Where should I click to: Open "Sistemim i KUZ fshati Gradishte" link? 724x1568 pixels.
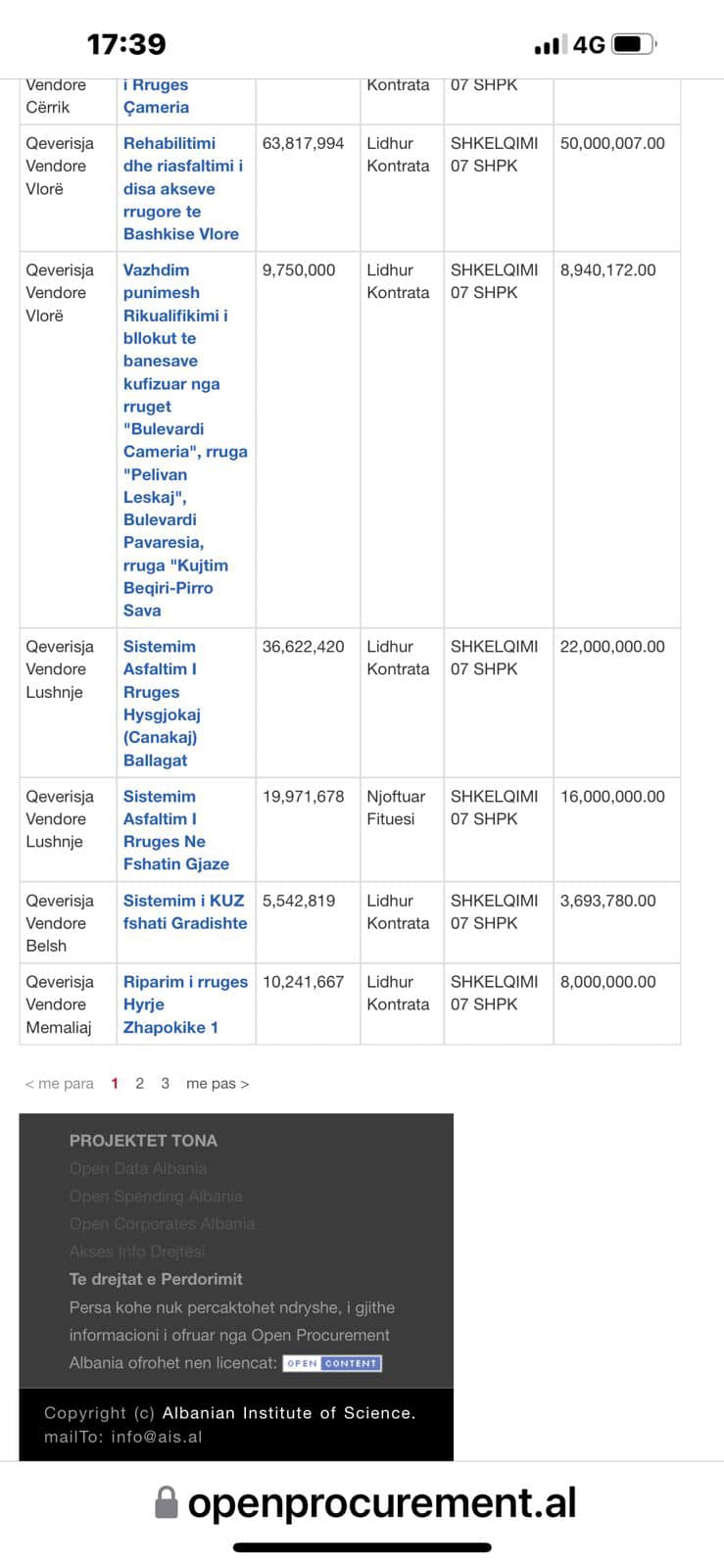(184, 911)
